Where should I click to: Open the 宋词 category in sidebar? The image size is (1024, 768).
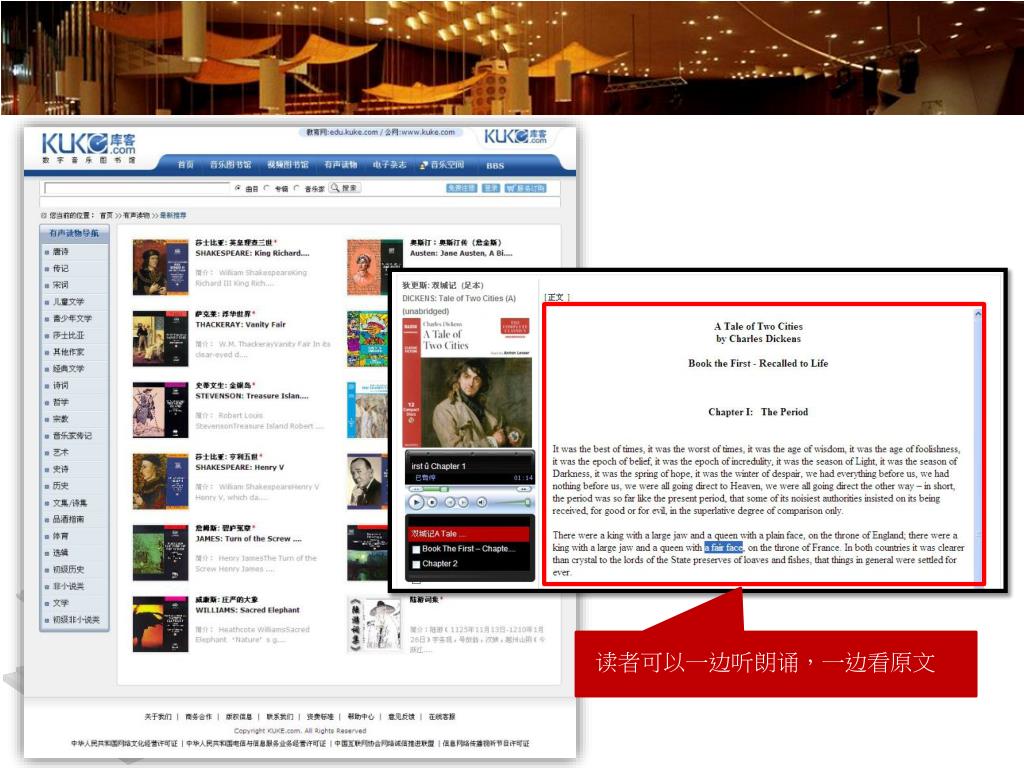click(x=61, y=285)
